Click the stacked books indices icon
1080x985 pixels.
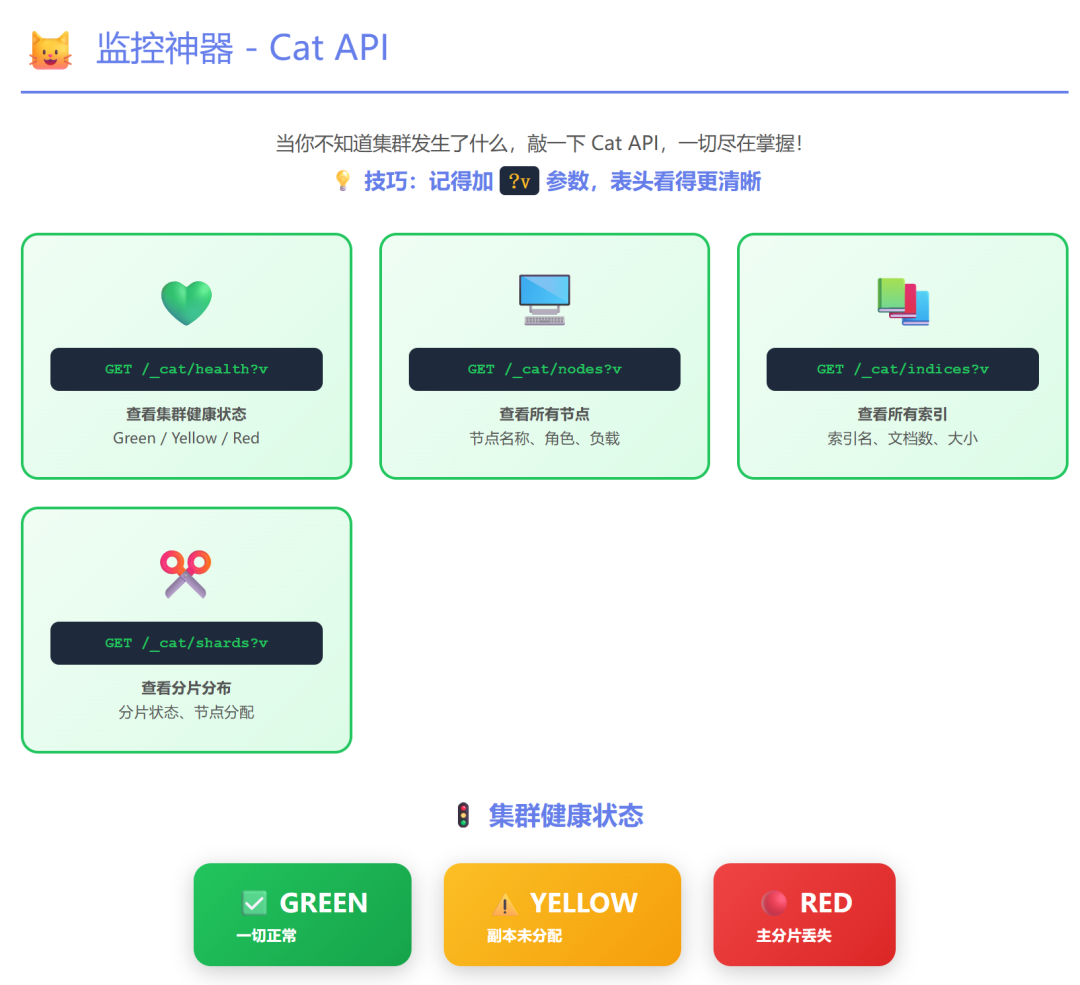pyautogui.click(x=902, y=301)
